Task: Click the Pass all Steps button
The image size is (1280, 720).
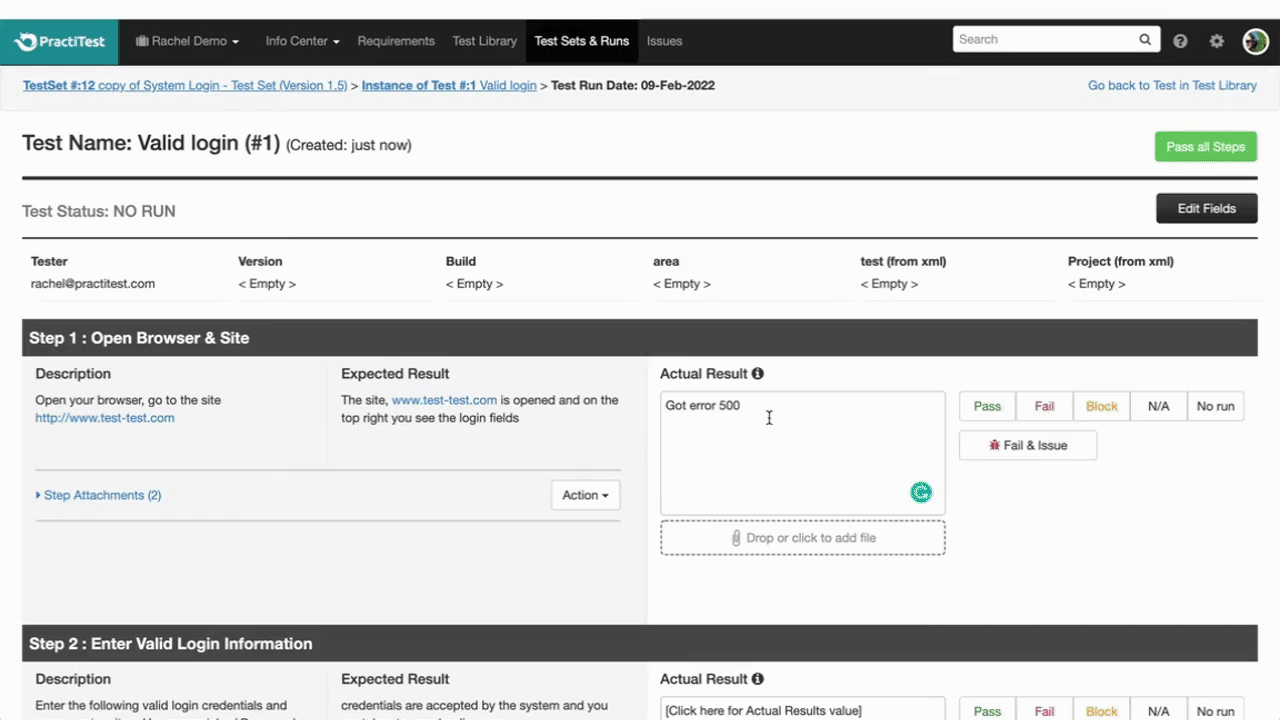Action: [1205, 147]
